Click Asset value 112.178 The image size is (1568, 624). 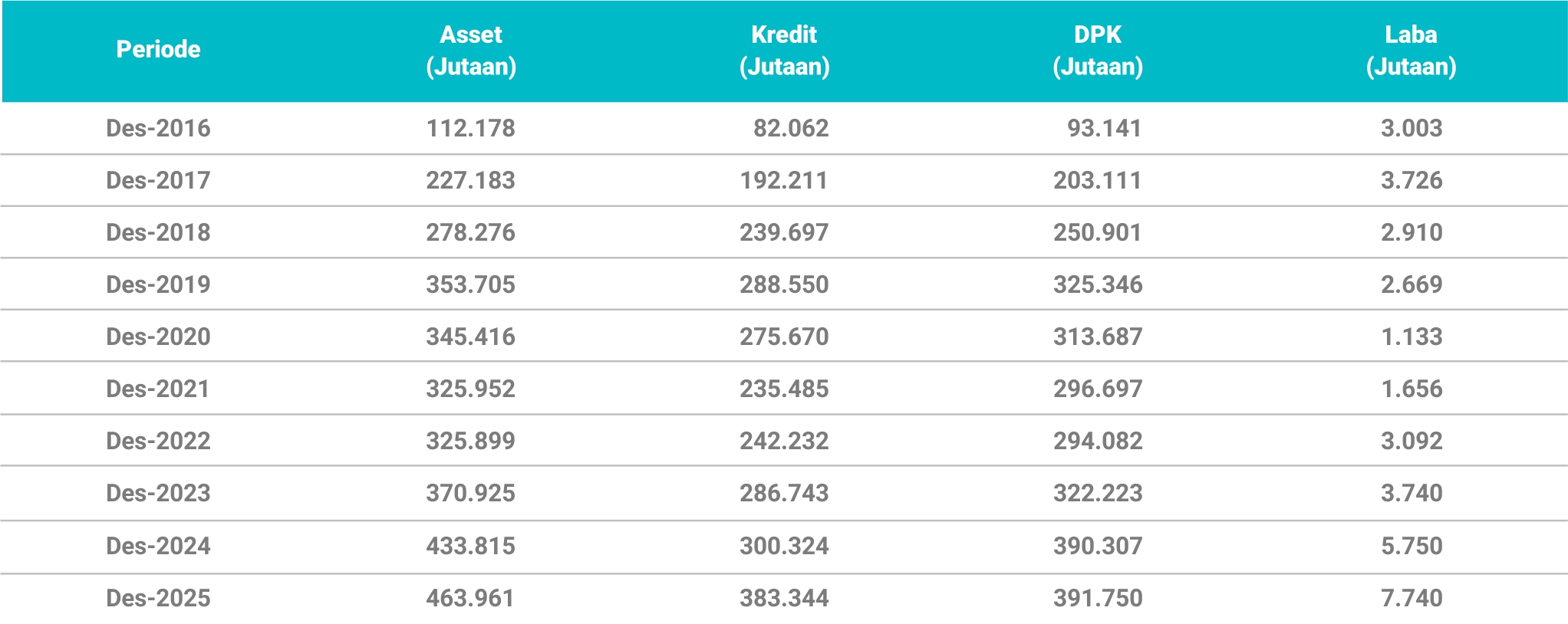pyautogui.click(x=471, y=128)
